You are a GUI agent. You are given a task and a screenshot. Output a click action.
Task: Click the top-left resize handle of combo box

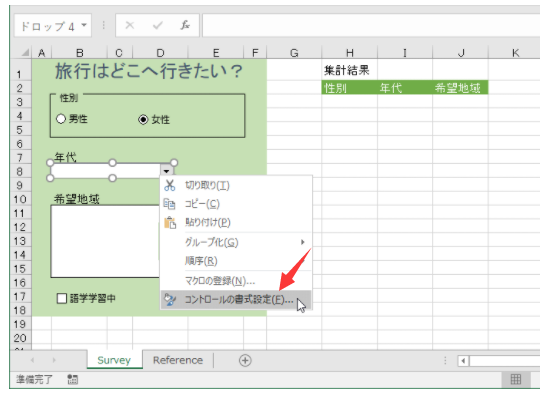(50, 163)
